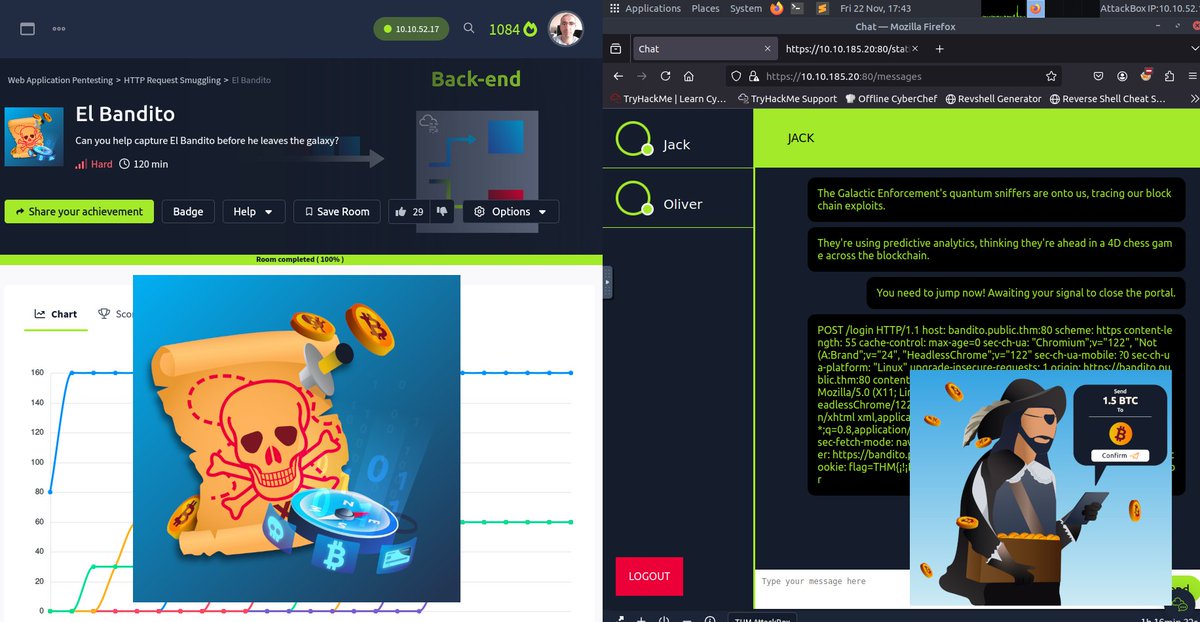1200x622 pixels.
Task: Bookmark this page with star
Action: pos(1051,76)
